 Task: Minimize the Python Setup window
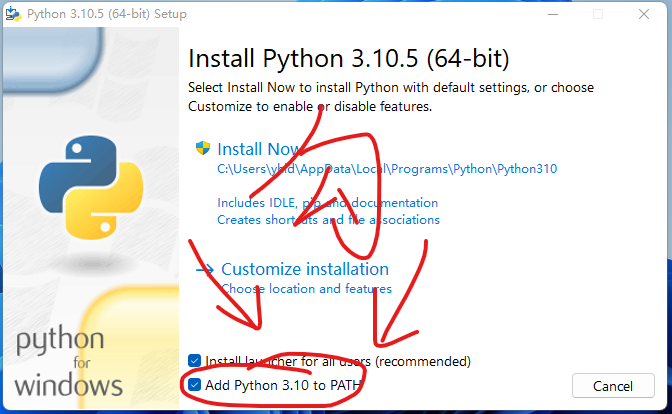point(553,14)
